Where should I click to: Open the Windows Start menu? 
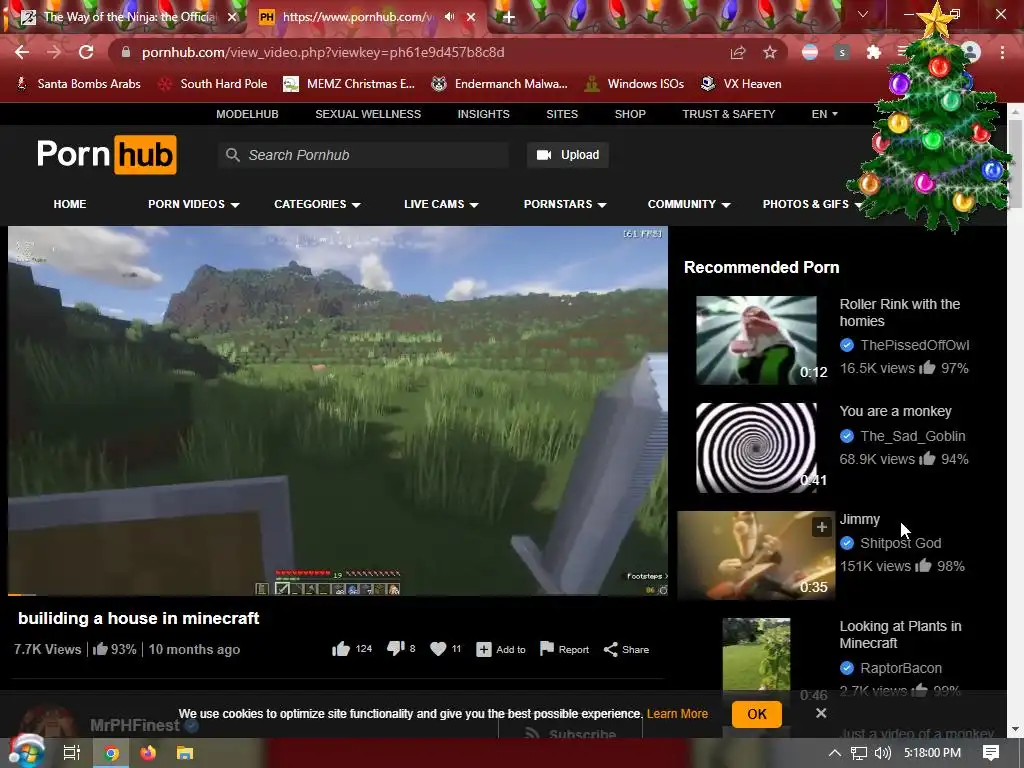tap(25, 752)
